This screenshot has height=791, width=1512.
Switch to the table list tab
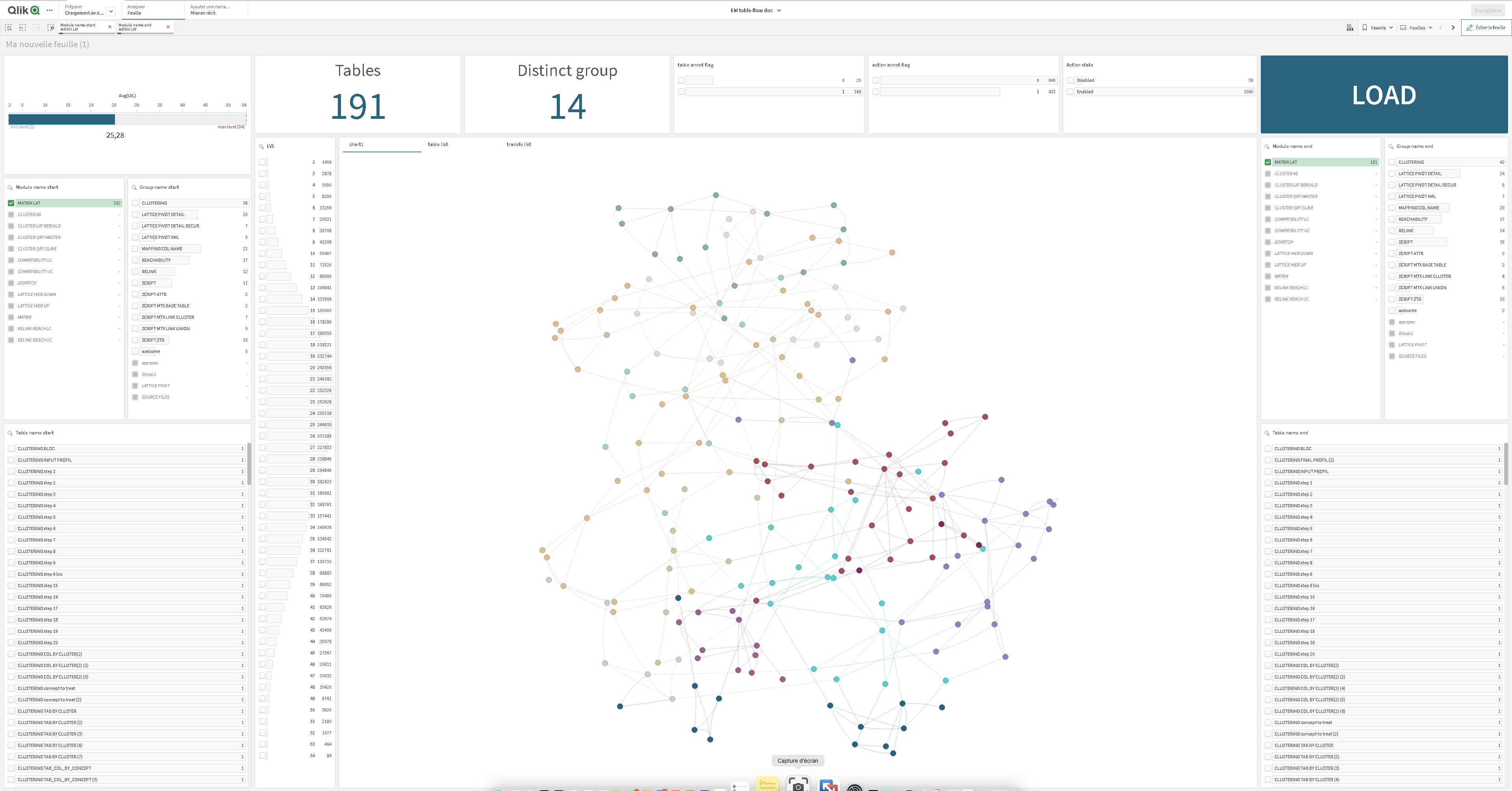pyautogui.click(x=437, y=144)
